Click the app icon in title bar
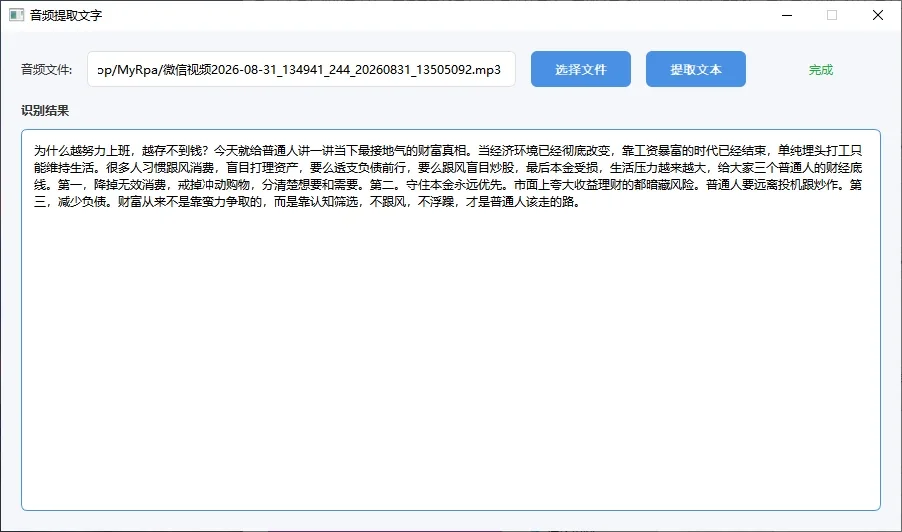The height and width of the screenshot is (532, 902). (16, 15)
